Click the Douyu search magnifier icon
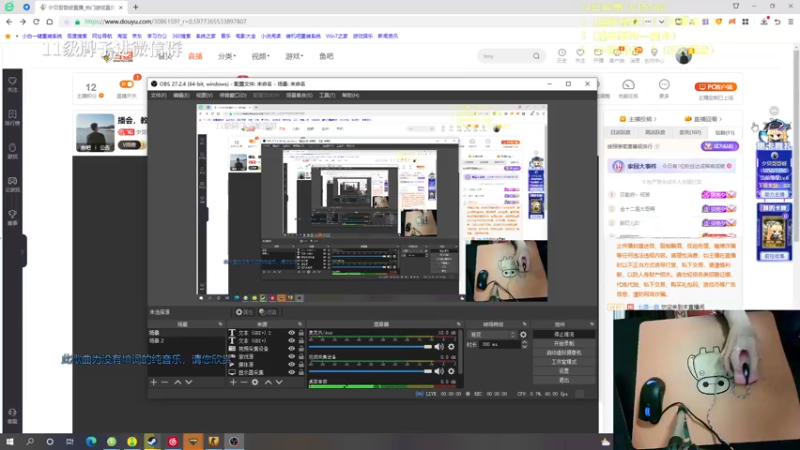The image size is (800, 450). point(536,56)
